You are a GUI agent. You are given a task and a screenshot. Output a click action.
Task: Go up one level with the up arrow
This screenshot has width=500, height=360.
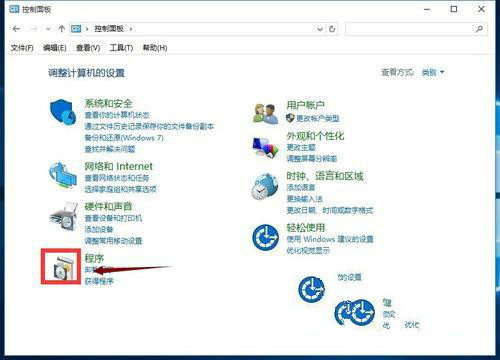(x=61, y=29)
